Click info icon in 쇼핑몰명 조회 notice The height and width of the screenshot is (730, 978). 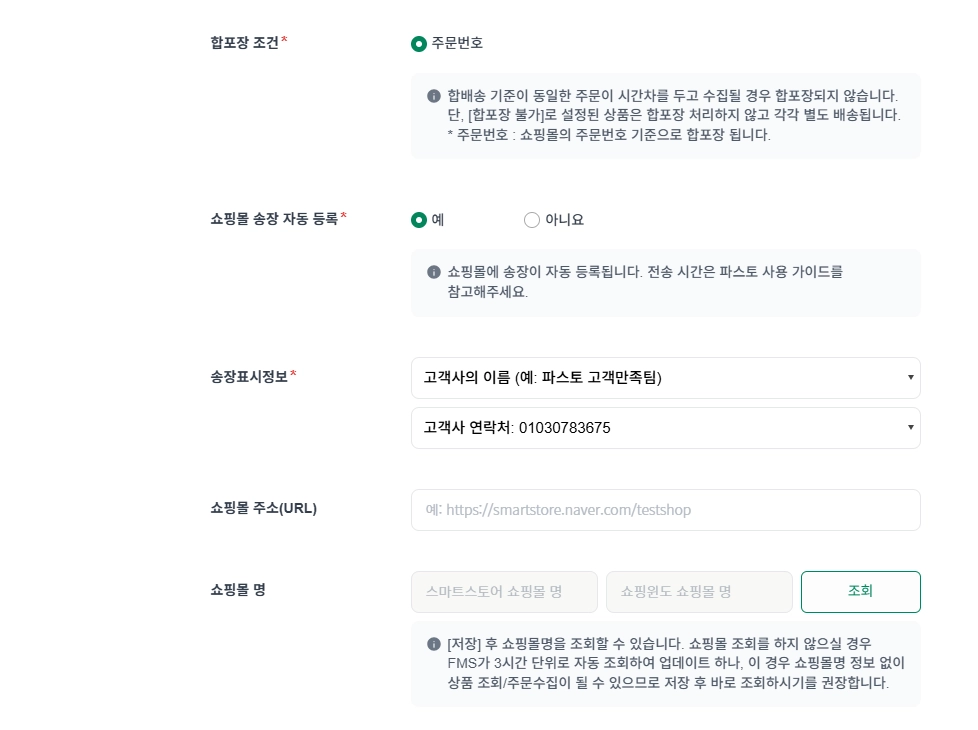[x=434, y=644]
